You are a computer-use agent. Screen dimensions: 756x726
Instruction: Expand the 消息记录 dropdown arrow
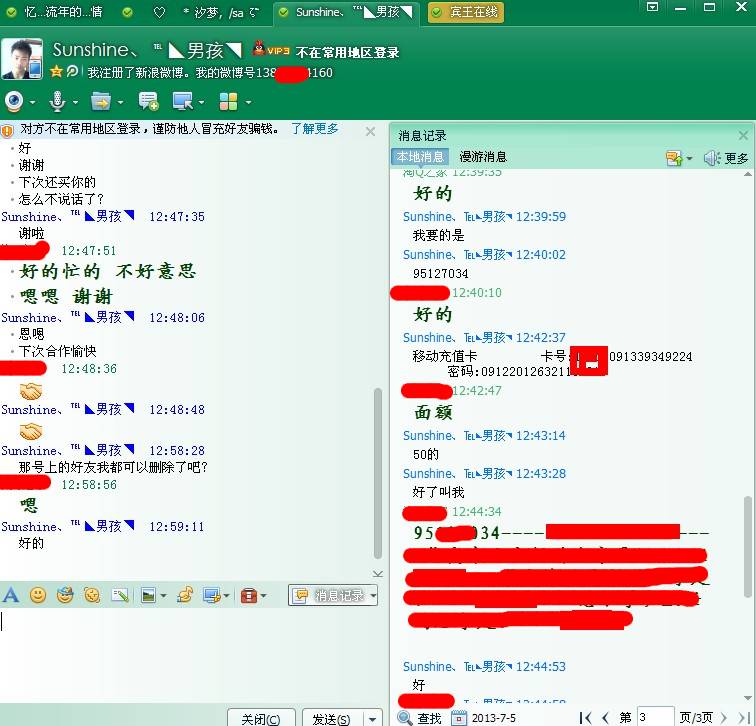point(372,595)
